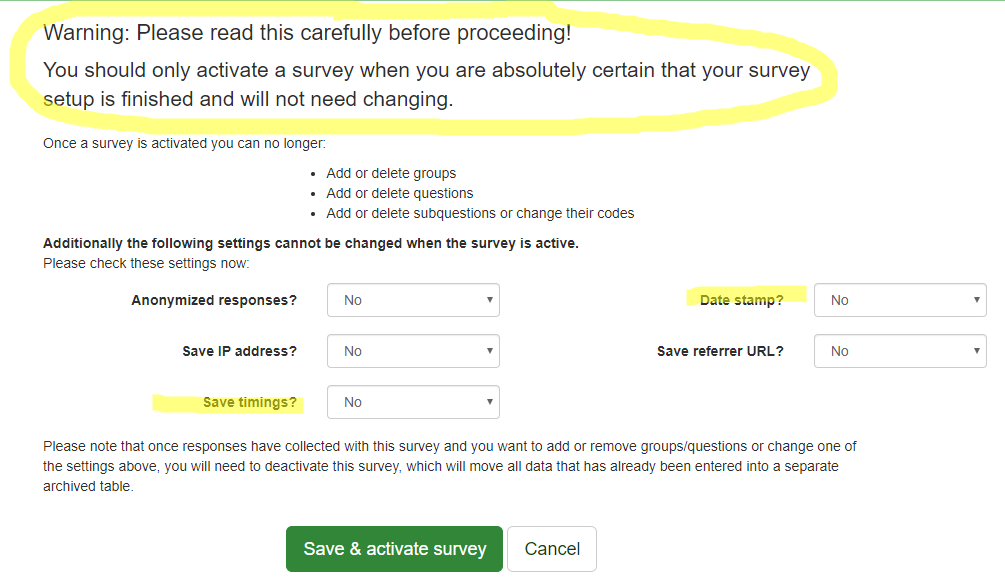
Task: Click the 'Please note that once responses' paragraph
Action: pyautogui.click(x=450, y=466)
